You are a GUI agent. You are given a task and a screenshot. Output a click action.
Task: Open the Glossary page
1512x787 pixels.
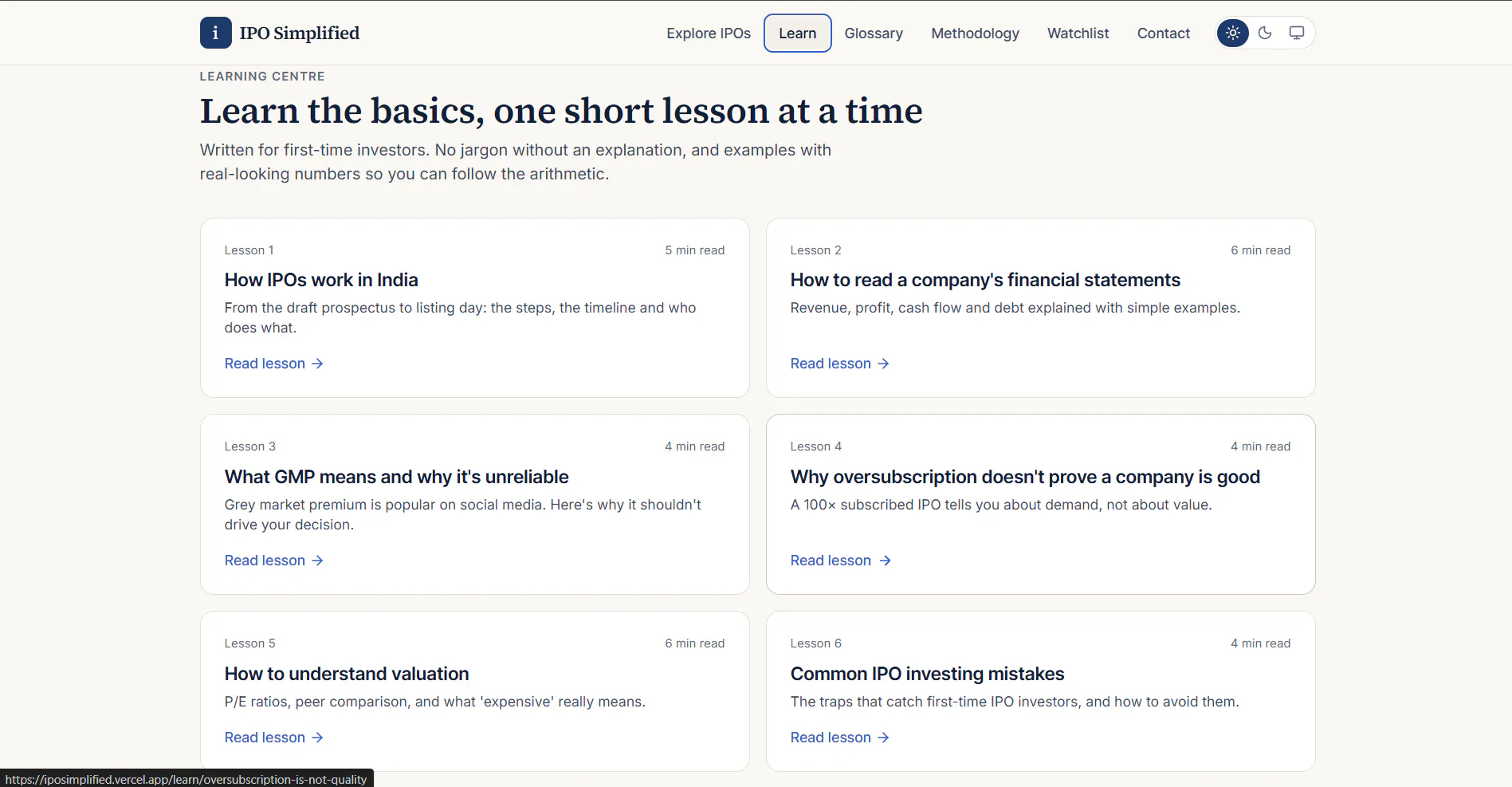(x=874, y=33)
